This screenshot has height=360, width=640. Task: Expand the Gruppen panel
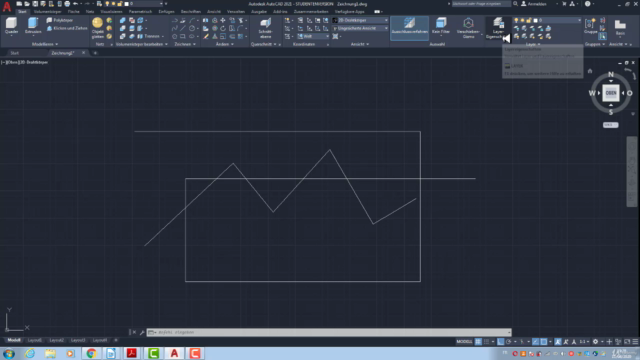tap(595, 44)
